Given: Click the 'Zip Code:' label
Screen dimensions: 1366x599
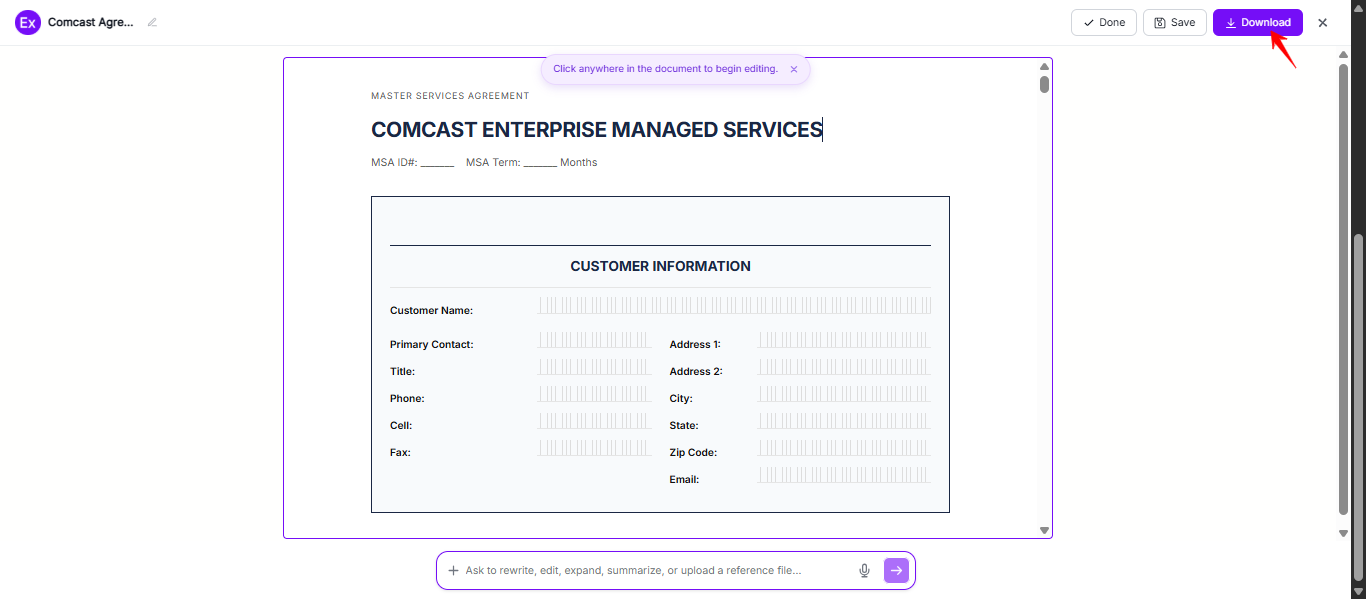Looking at the screenshot, I should 693,453.
